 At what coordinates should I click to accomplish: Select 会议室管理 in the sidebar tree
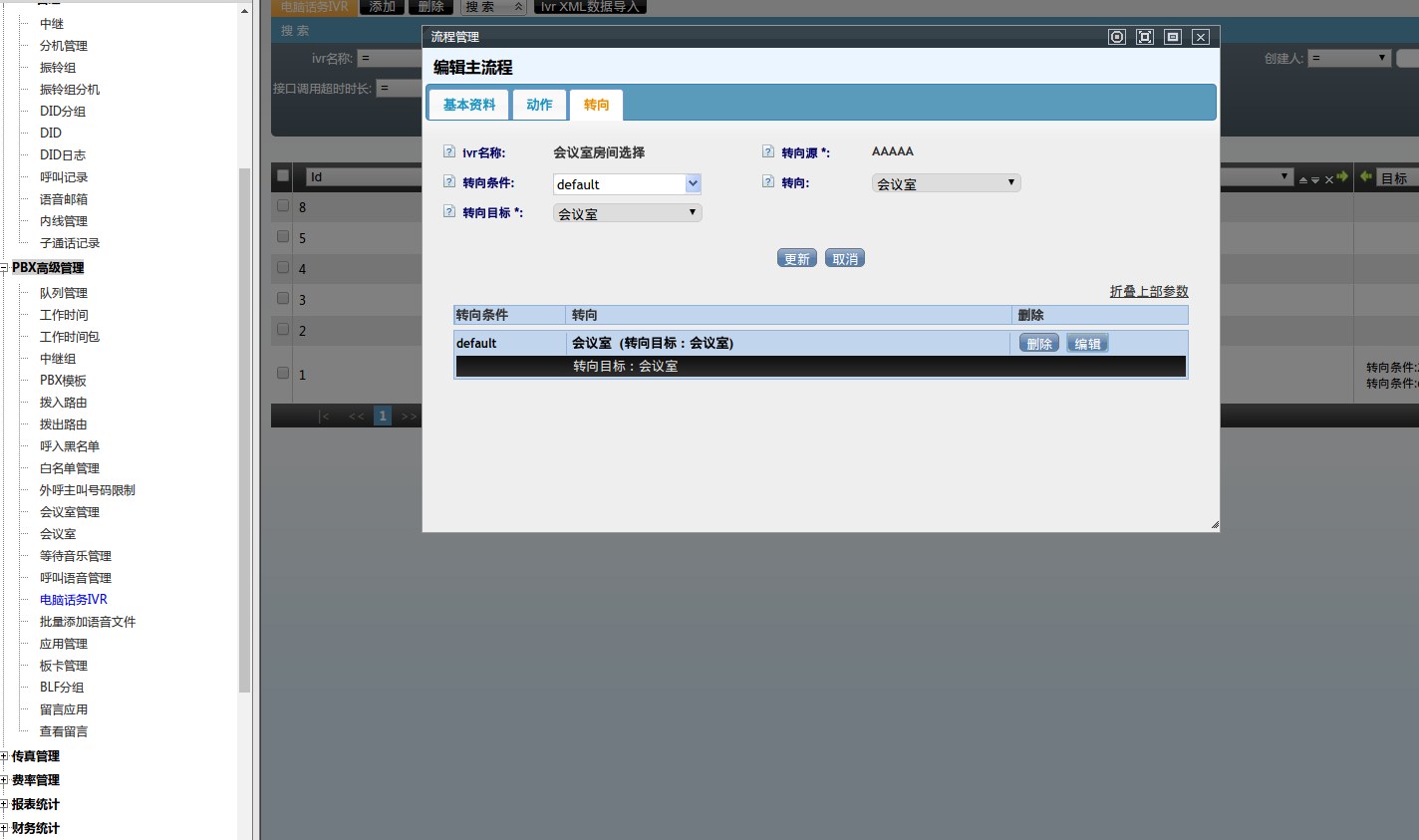point(69,512)
